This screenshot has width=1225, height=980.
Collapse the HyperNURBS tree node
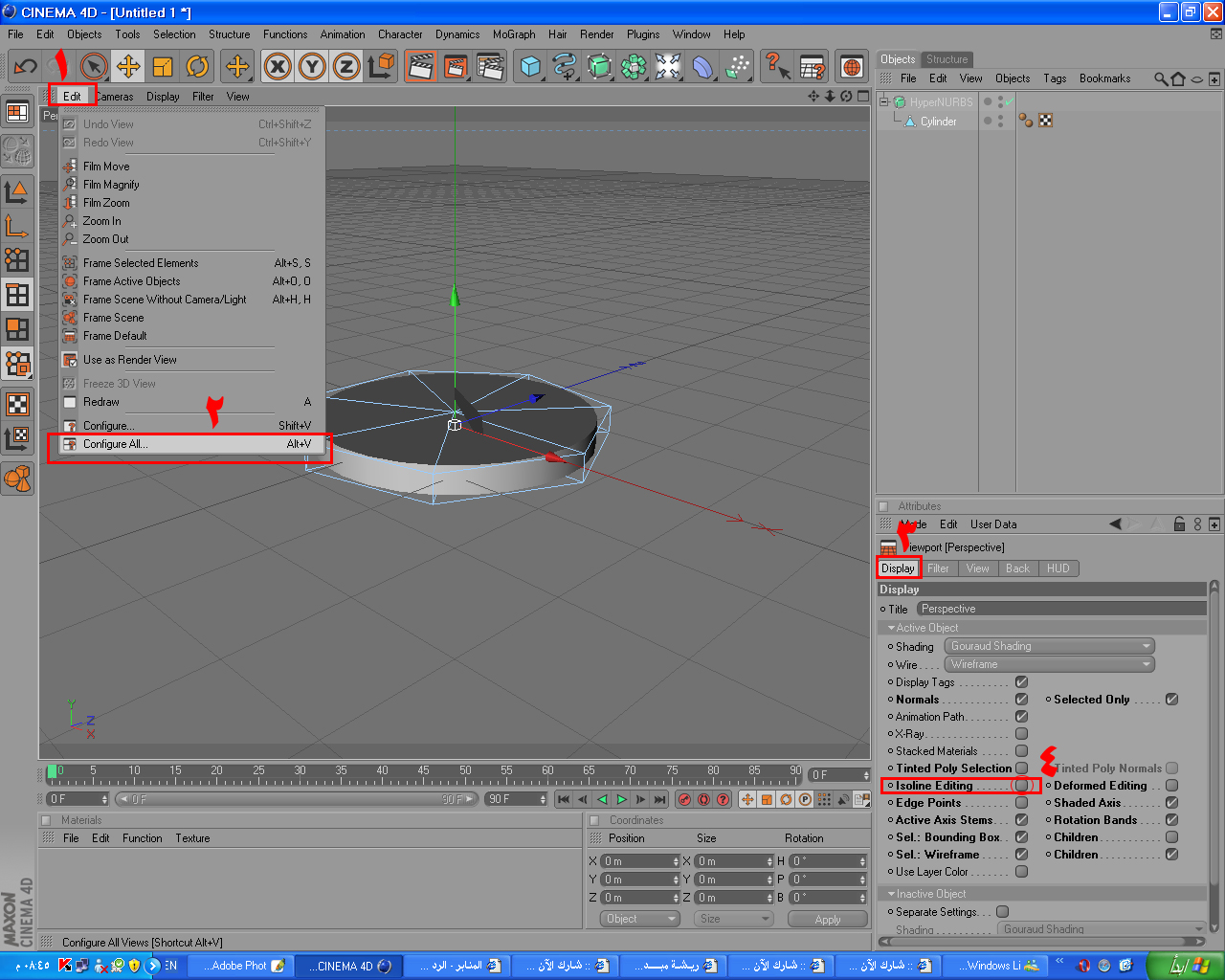[884, 101]
